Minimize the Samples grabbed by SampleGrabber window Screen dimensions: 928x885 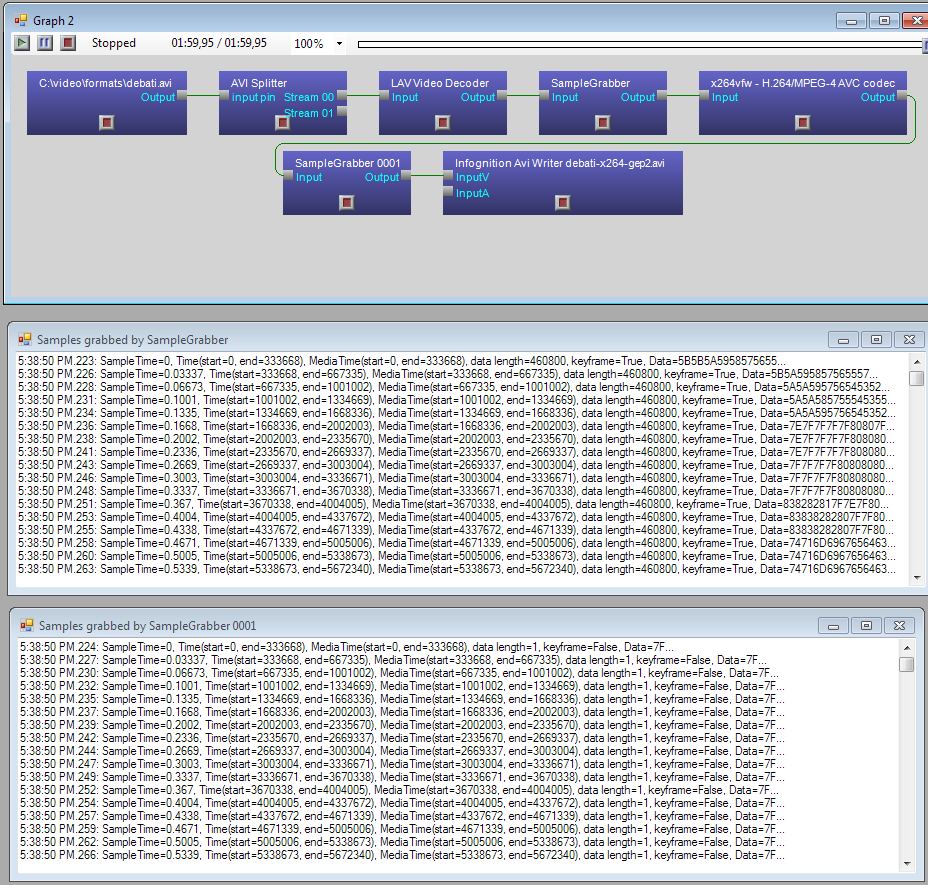click(844, 340)
